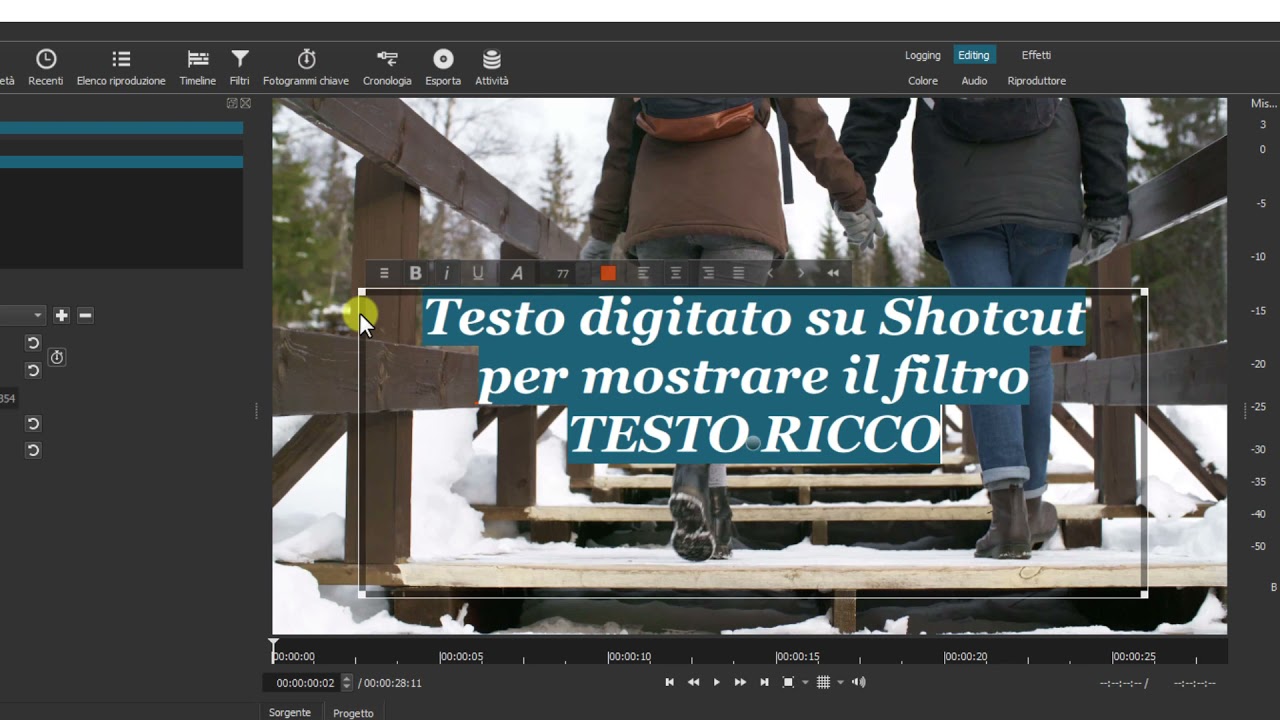Open zoom level dropdown arrow
Screen dimensions: 1280x720
[805, 682]
